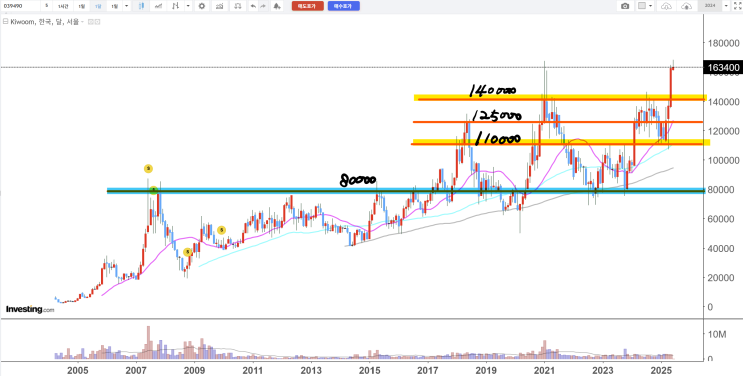The width and height of the screenshot is (743, 376).
Task: Expand dropdown next to 2024 label
Action: (726, 6)
